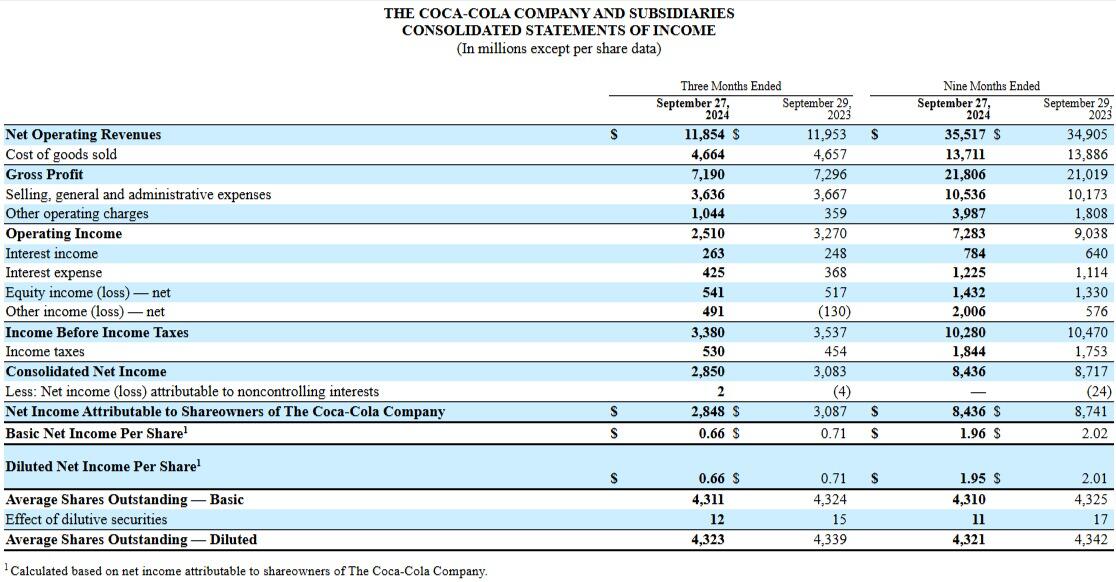Select Net Operating Revenues value 11,953
Image resolution: width=1116 pixels, height=582 pixels.
[827, 134]
